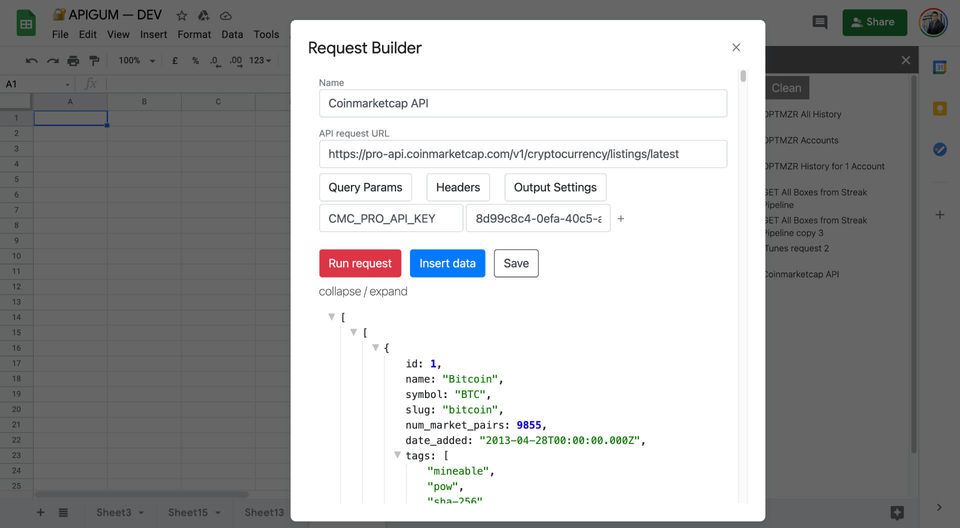Image resolution: width=960 pixels, height=528 pixels.
Task: Open Output Settings section
Action: tap(555, 187)
